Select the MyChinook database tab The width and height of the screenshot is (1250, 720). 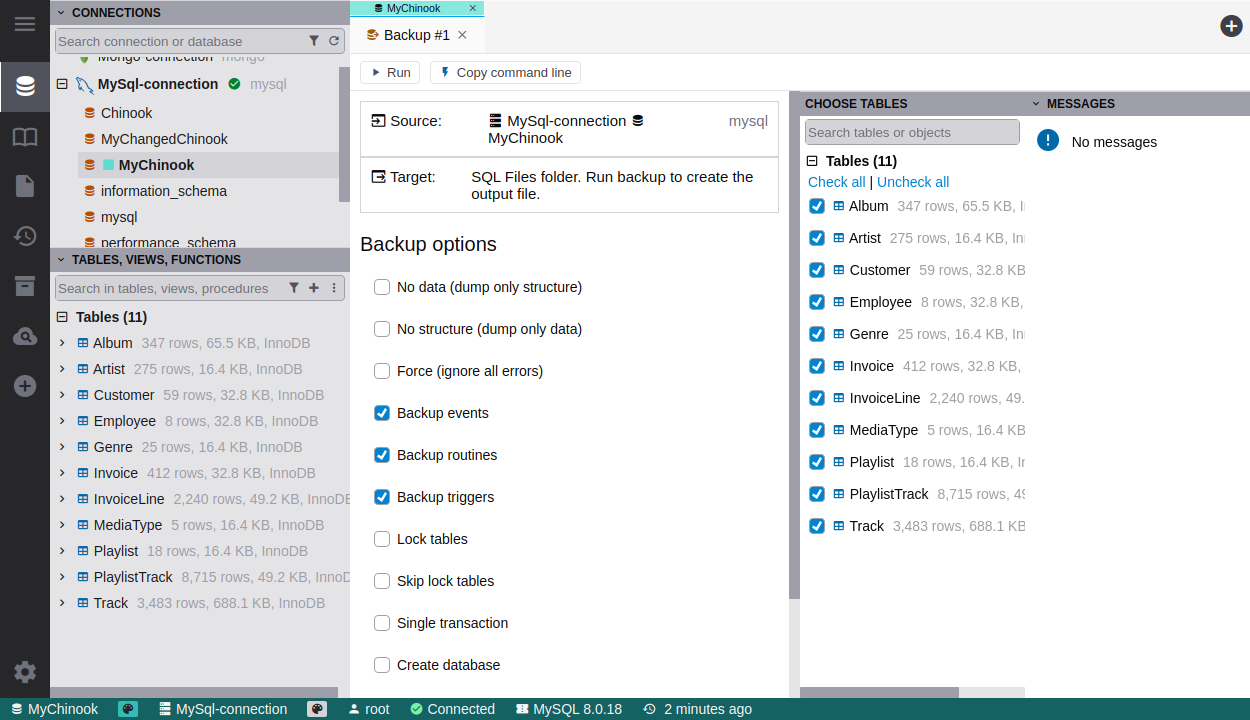(x=413, y=8)
